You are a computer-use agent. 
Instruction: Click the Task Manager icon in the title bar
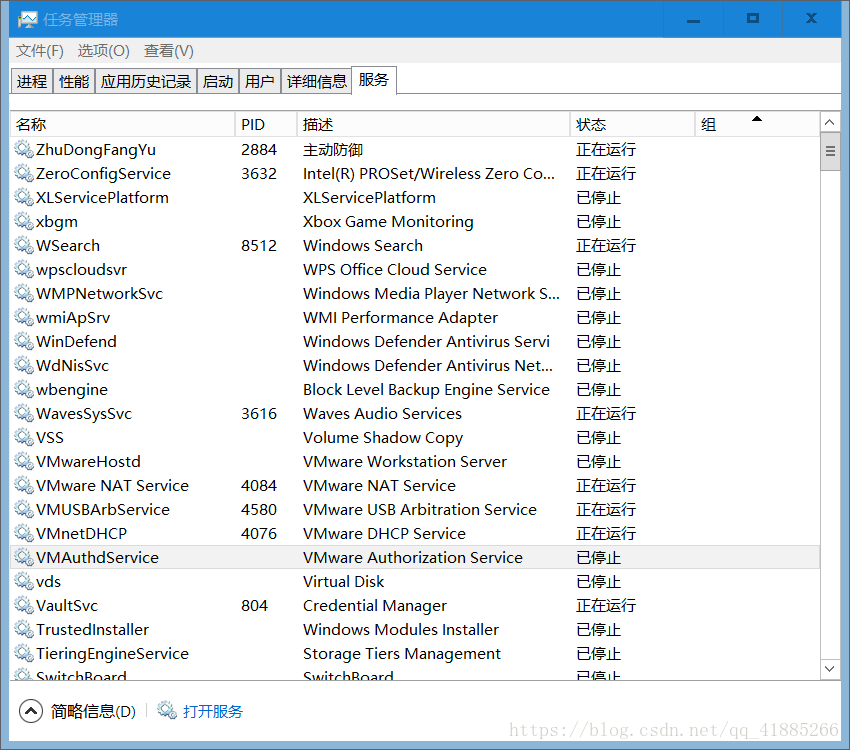point(27,20)
